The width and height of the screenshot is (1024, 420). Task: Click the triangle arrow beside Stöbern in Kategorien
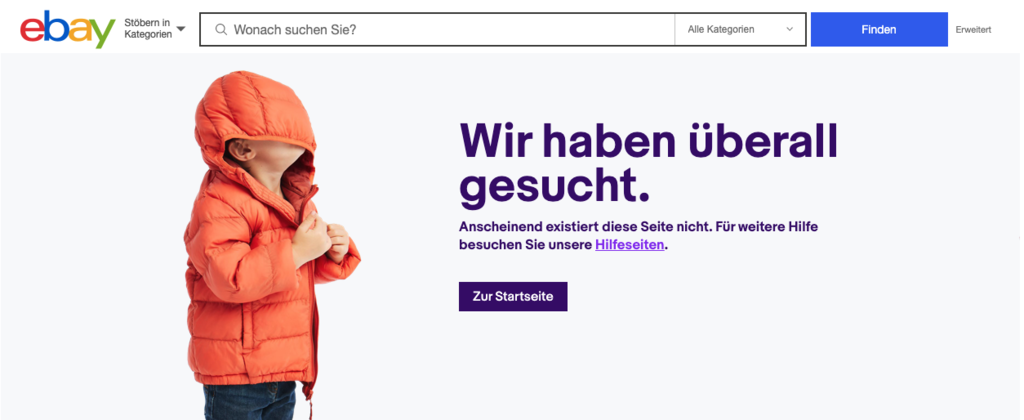tap(181, 29)
